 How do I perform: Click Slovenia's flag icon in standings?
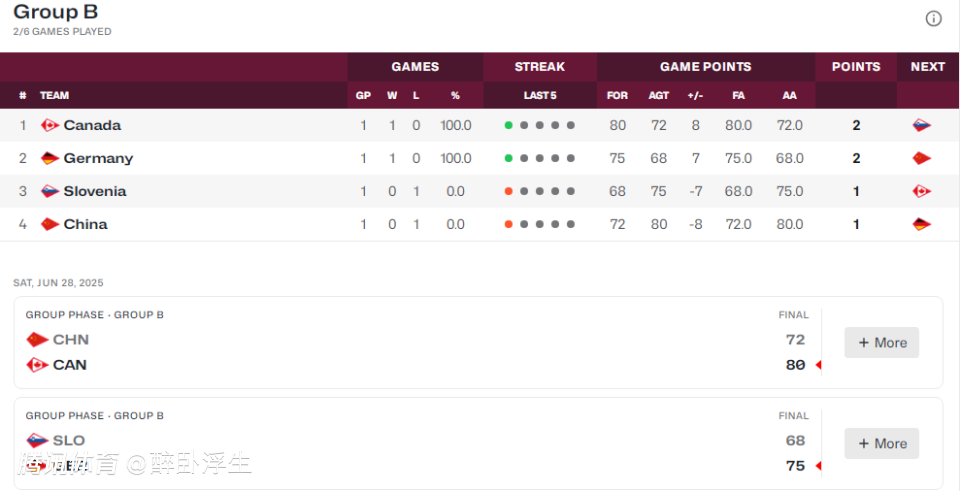point(50,192)
